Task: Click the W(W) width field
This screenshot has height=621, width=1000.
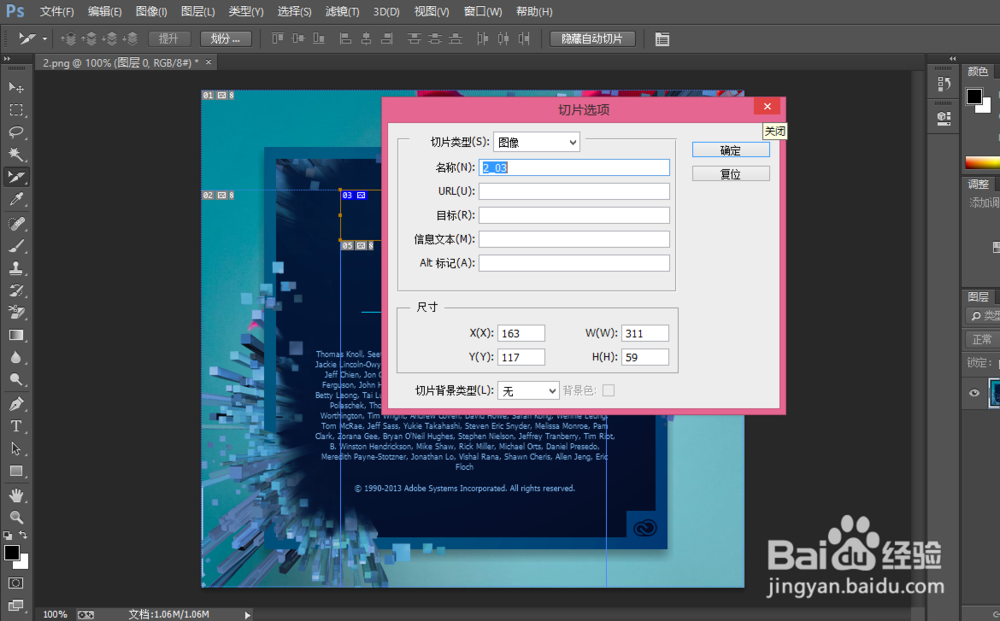Action: [x=645, y=333]
